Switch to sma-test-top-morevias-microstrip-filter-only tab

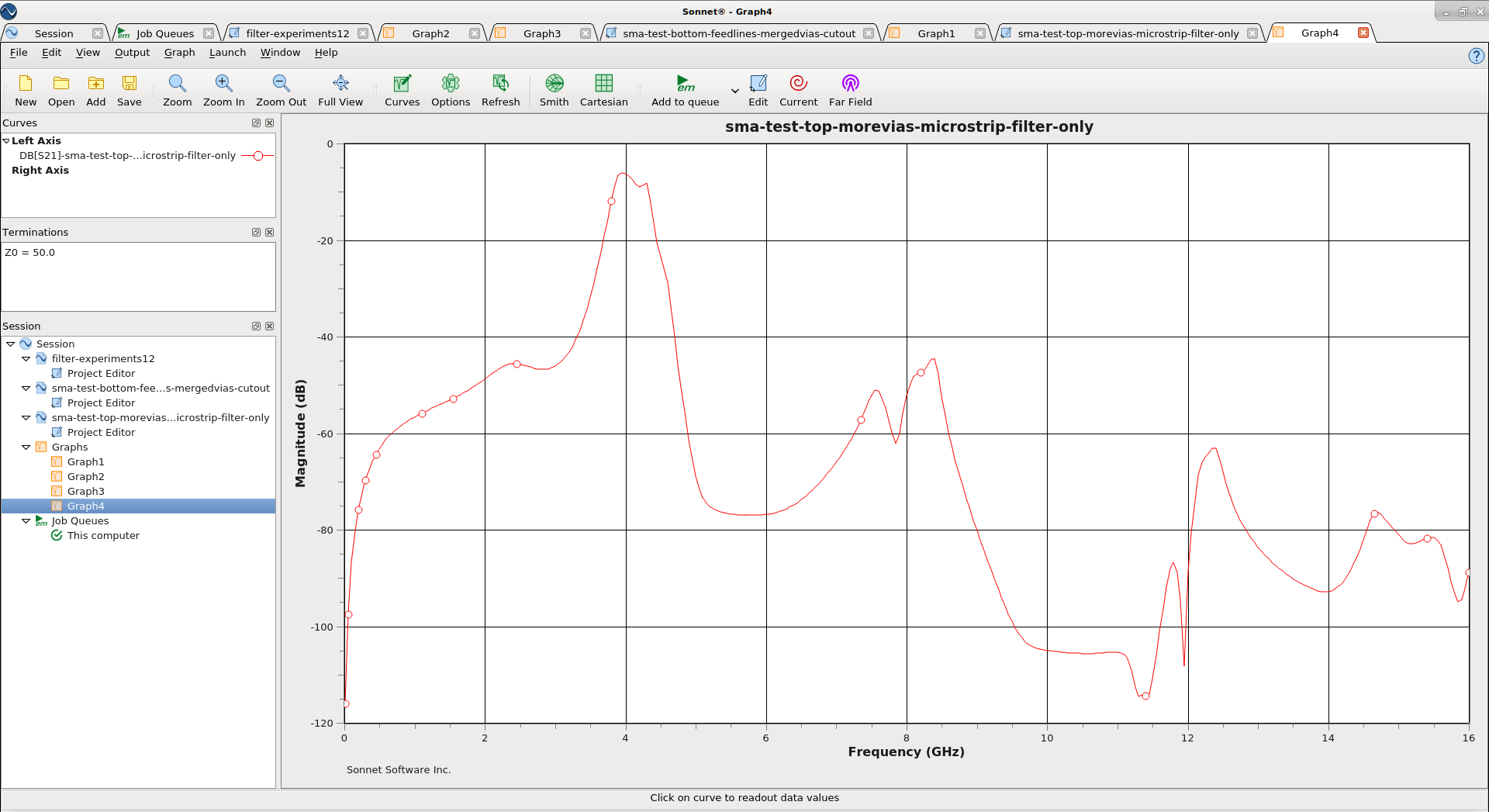click(x=1128, y=33)
